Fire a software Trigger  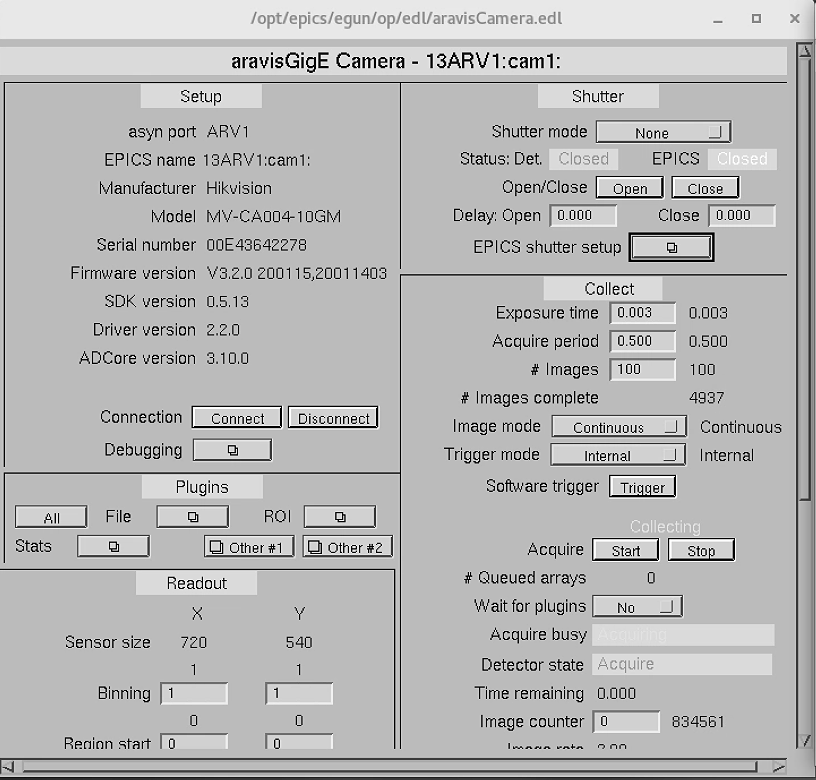642,487
